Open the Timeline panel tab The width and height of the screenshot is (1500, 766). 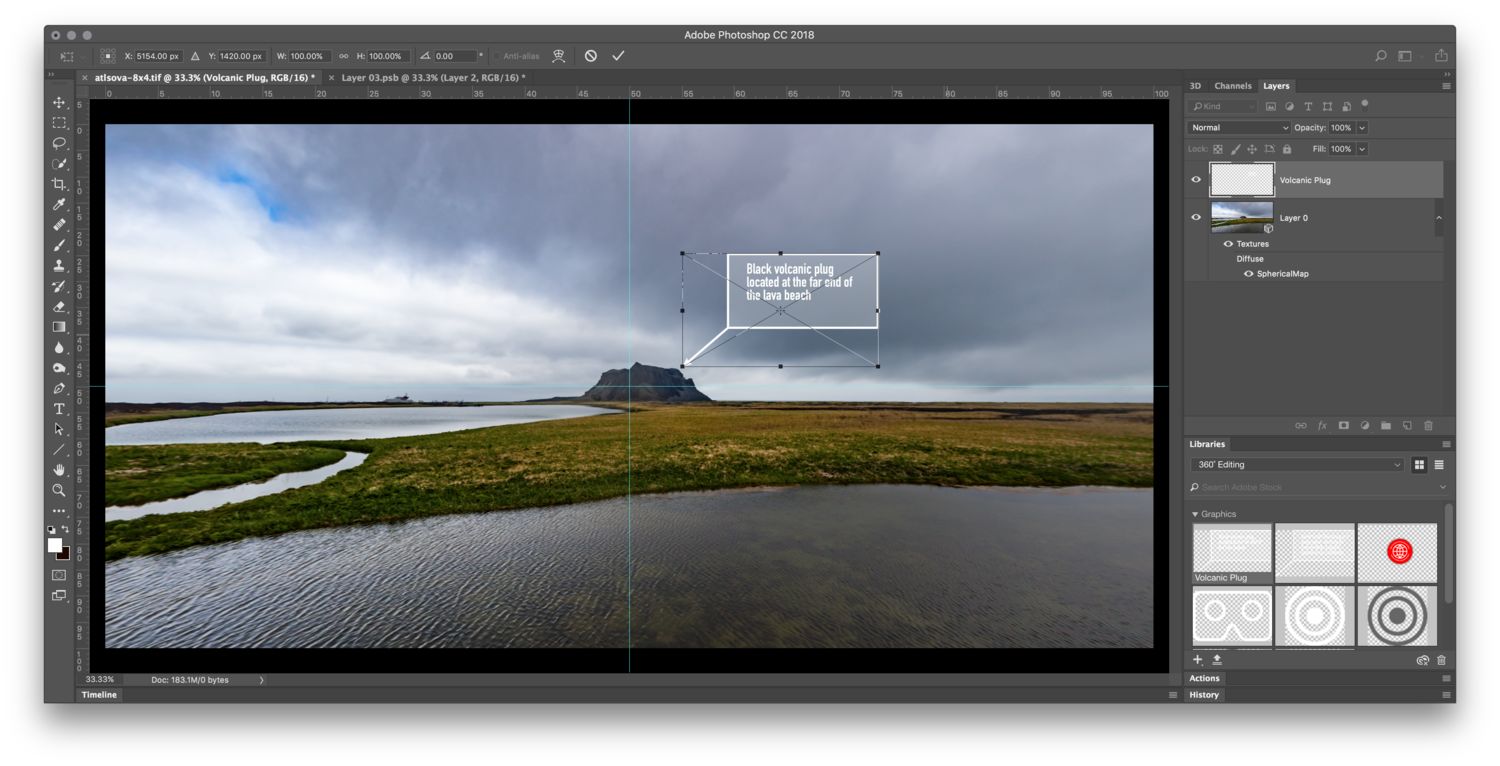coord(99,695)
